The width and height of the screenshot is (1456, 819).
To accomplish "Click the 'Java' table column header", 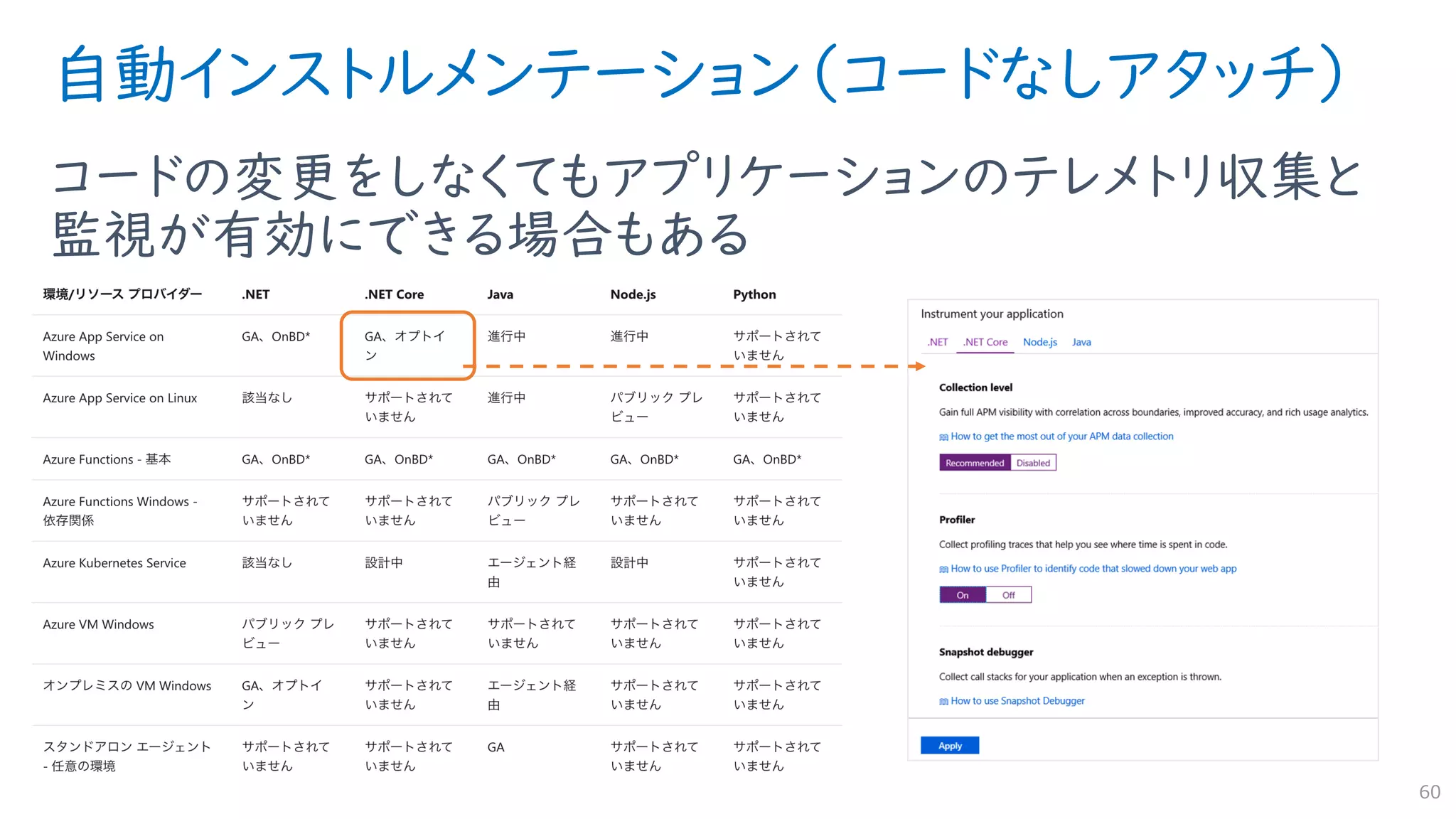I will 500,294.
